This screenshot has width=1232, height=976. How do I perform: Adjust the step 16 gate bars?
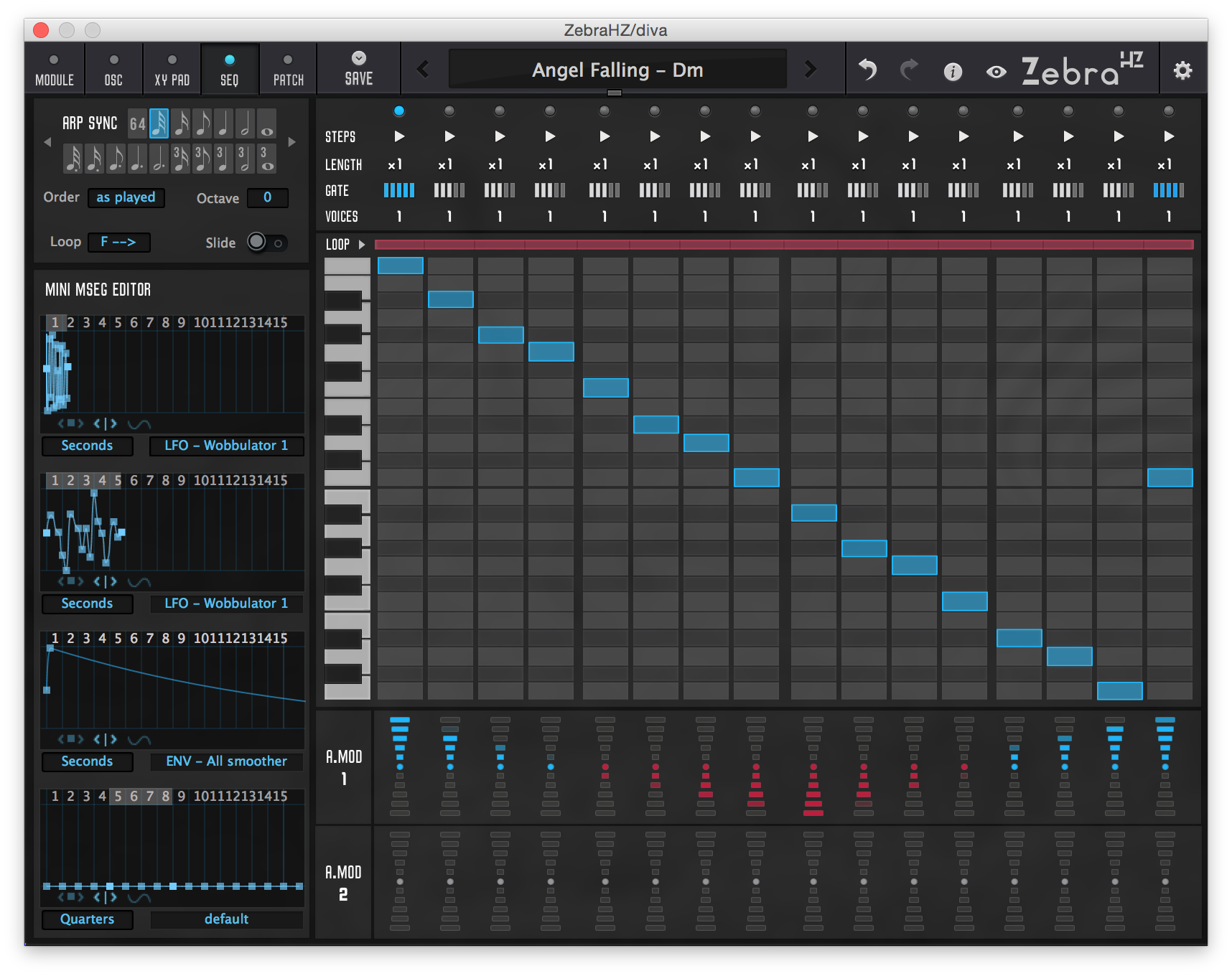[x=1169, y=190]
